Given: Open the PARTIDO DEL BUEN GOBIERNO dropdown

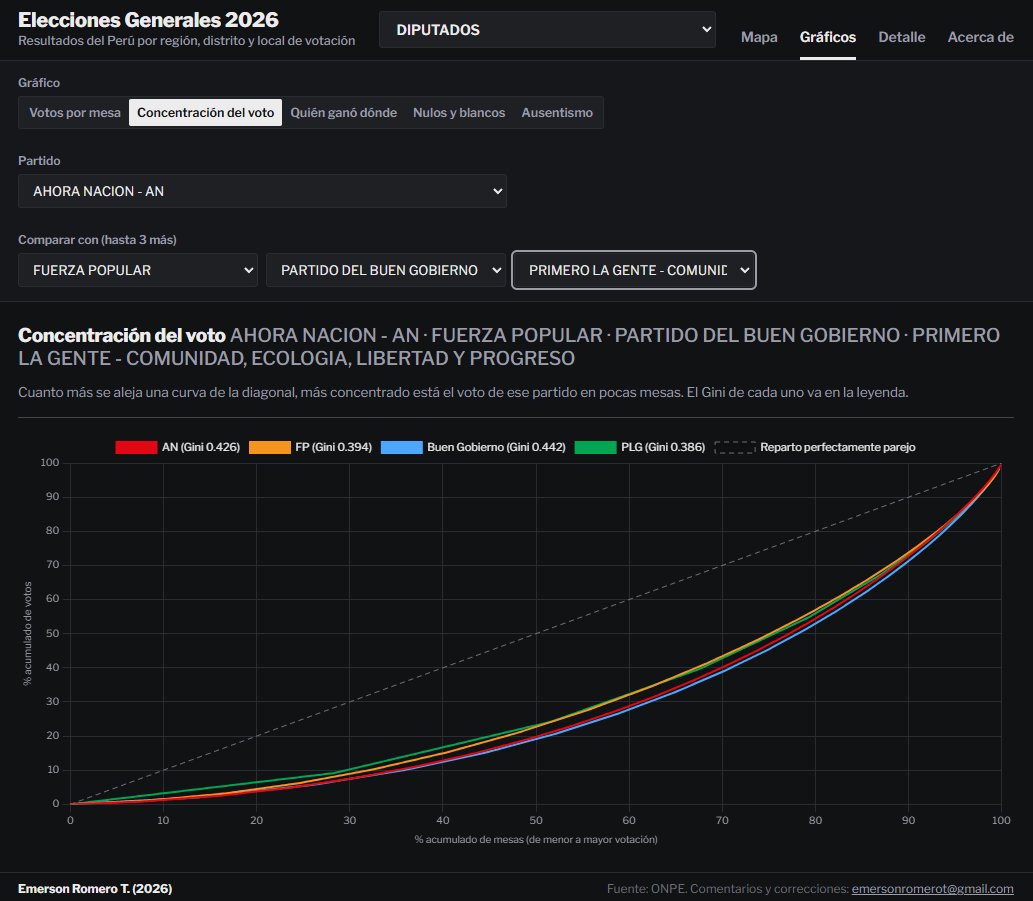Looking at the screenshot, I should click(x=385, y=270).
